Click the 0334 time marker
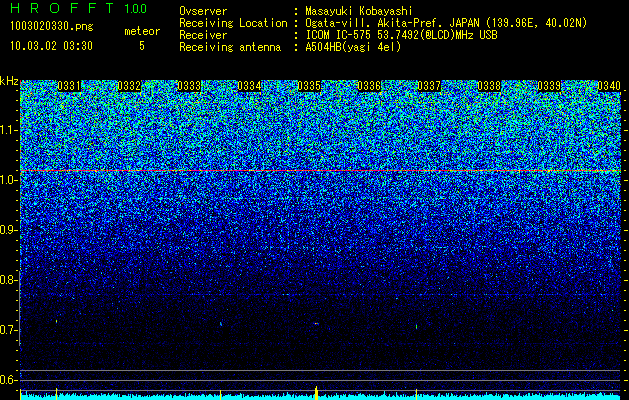This screenshot has height=400, width=629. click(249, 86)
